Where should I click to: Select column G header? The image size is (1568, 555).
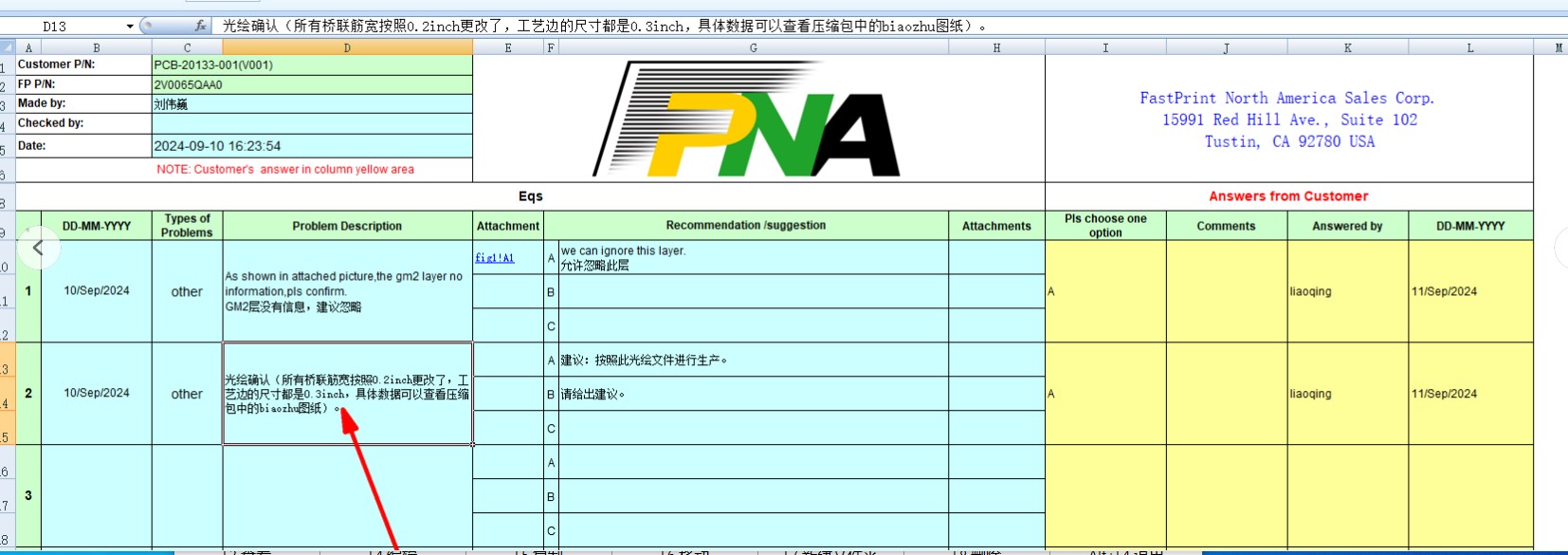pos(754,47)
